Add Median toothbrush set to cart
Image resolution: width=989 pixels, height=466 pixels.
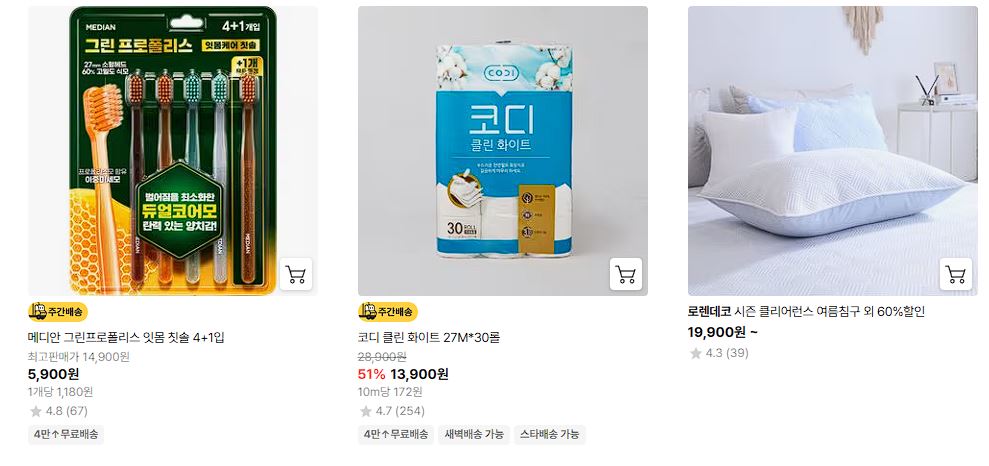pyautogui.click(x=295, y=274)
